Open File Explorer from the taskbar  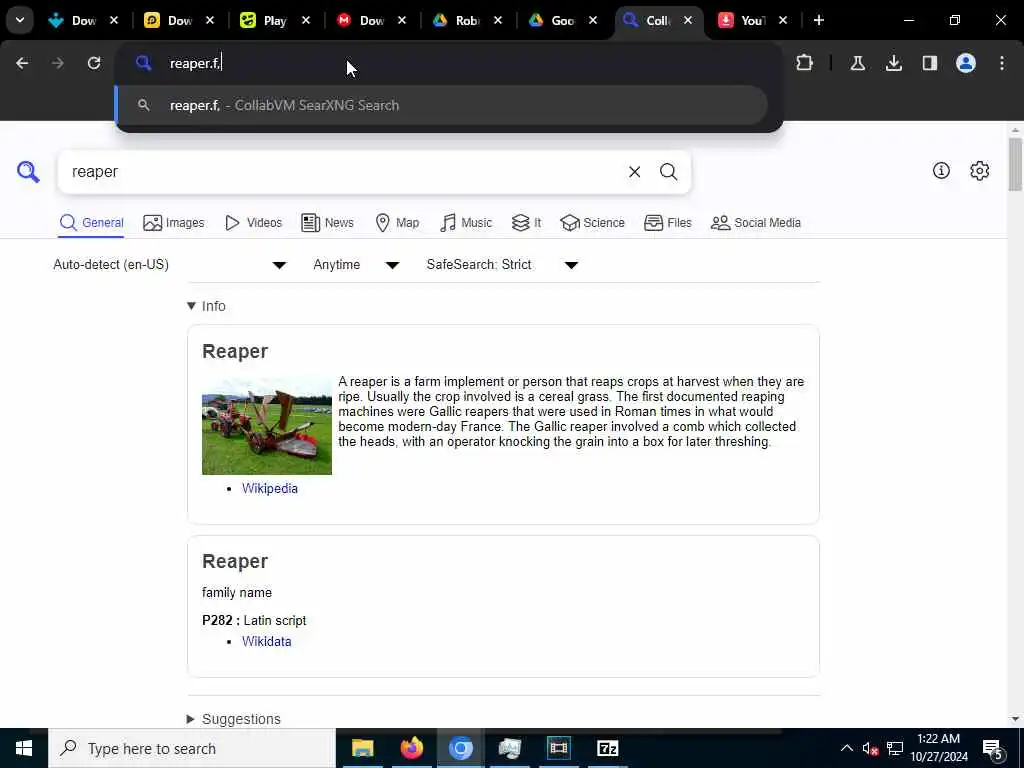(362, 748)
